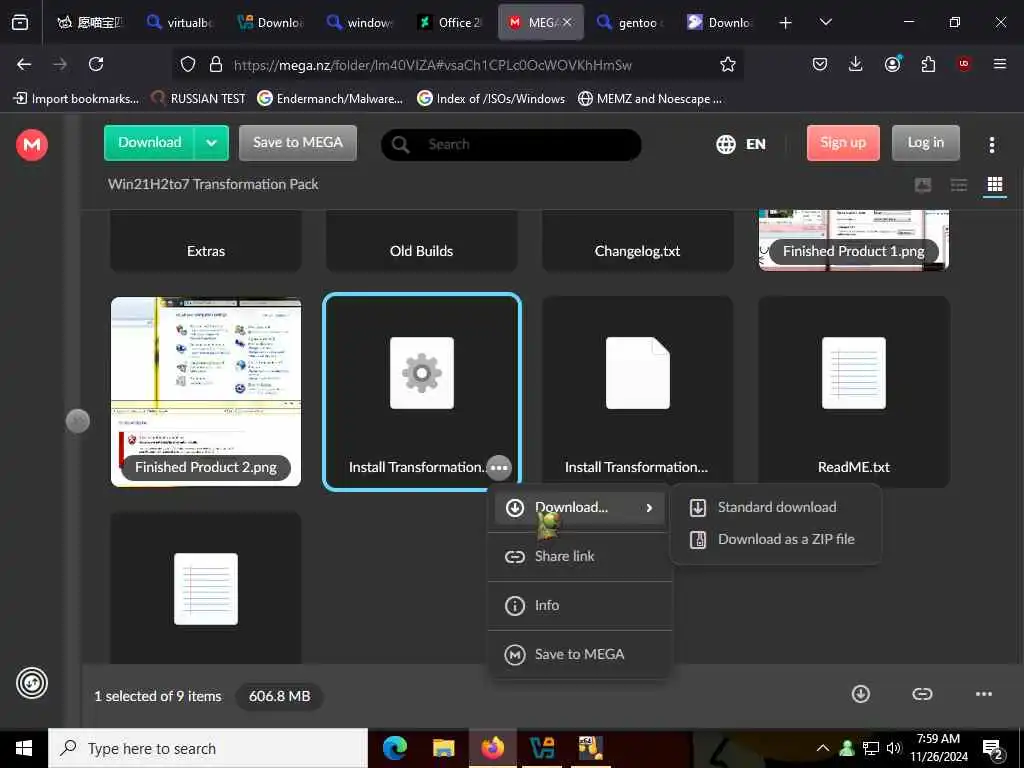Go back with browser back arrow
1024x768 pixels.
24,64
